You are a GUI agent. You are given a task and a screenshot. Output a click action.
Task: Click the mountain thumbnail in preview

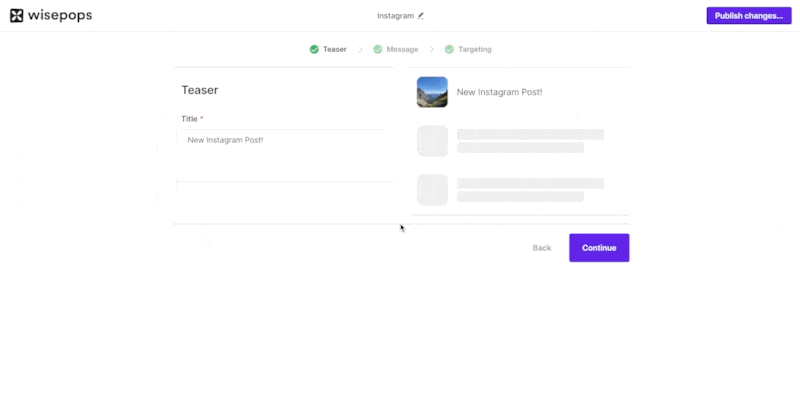click(432, 92)
